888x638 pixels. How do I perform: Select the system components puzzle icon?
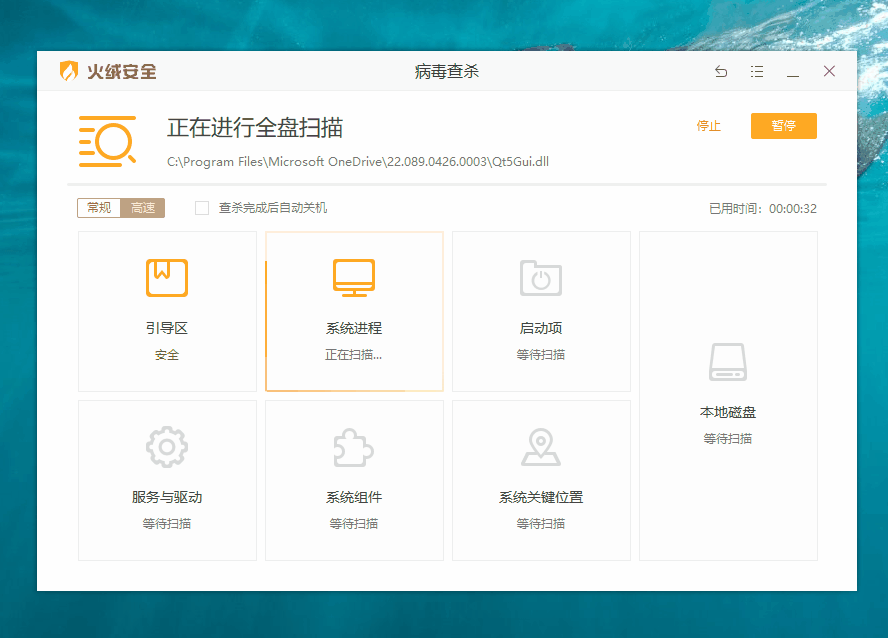coord(353,447)
